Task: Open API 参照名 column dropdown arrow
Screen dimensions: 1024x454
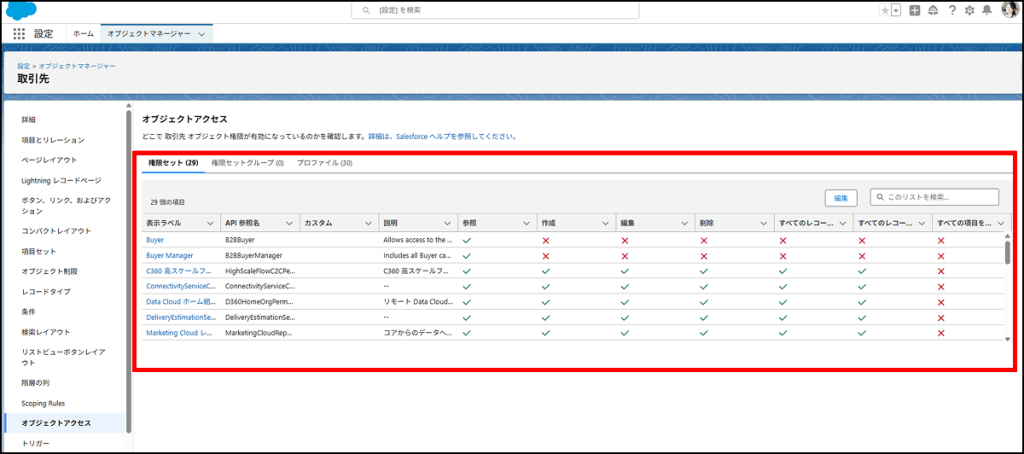Action: click(x=289, y=223)
